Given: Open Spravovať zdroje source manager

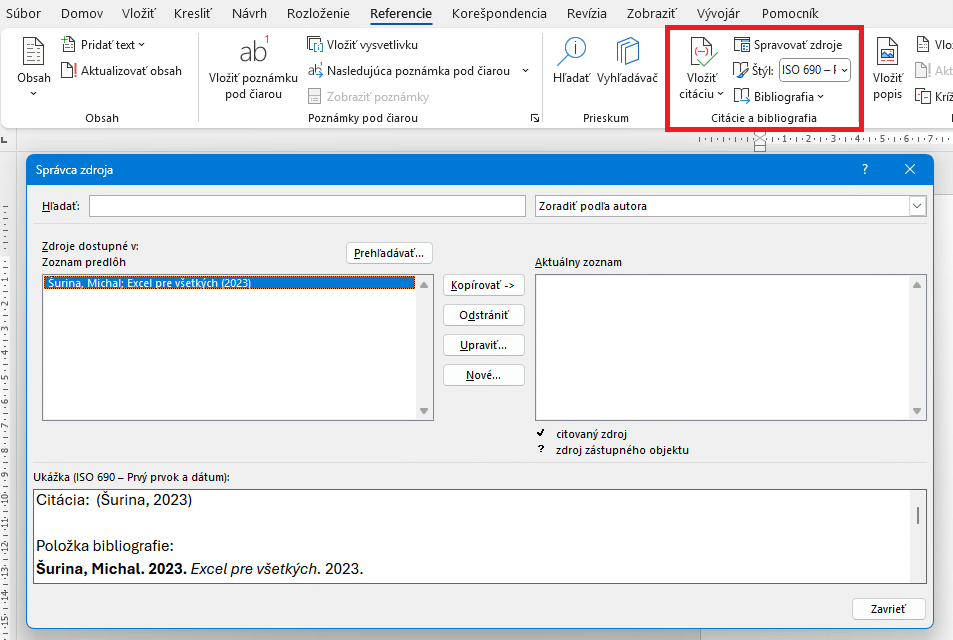Looking at the screenshot, I should 788,44.
